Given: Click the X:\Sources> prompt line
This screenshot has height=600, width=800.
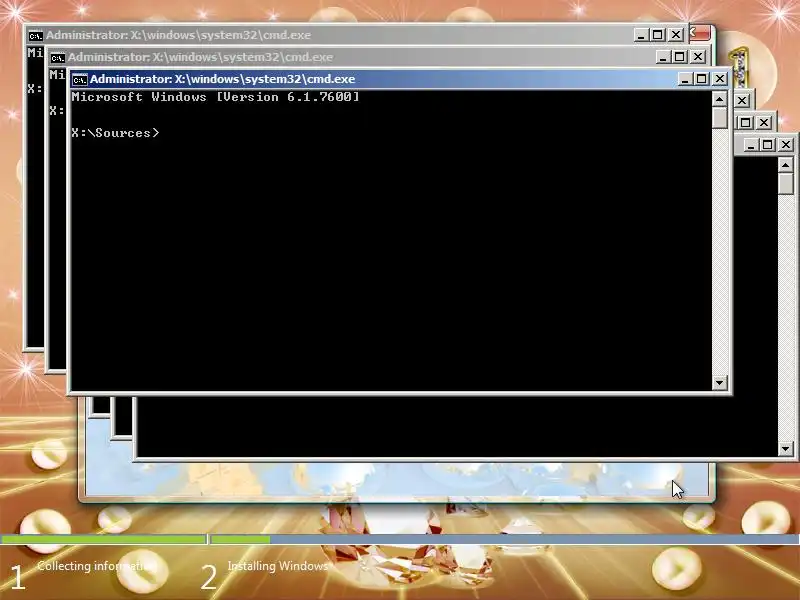Looking at the screenshot, I should click(x=115, y=133).
